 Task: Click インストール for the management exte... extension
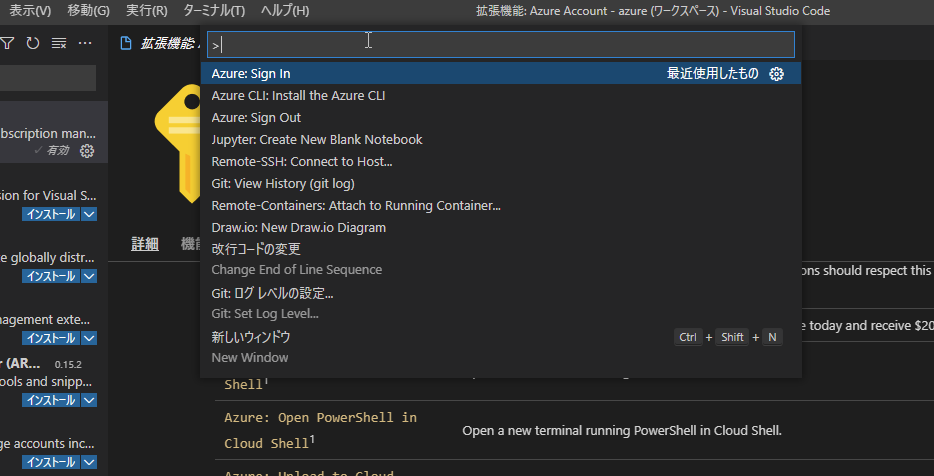[x=51, y=338]
